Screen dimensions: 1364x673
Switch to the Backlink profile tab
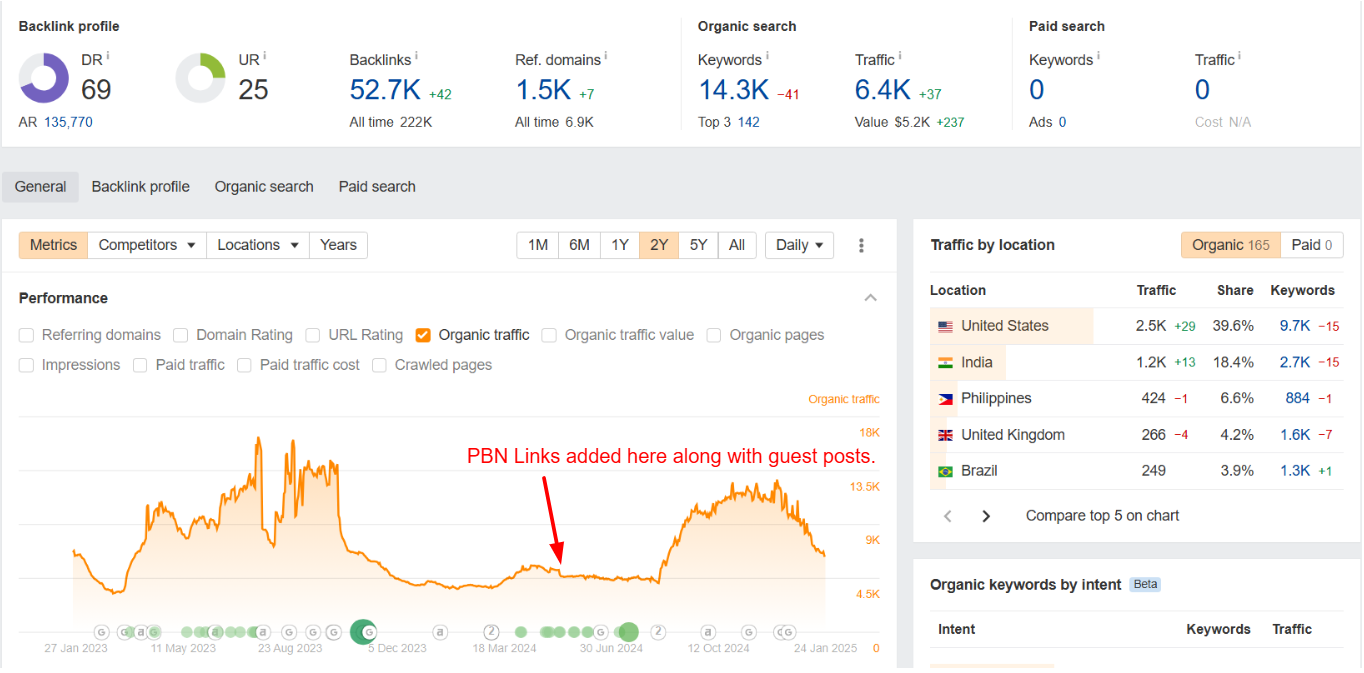click(140, 187)
